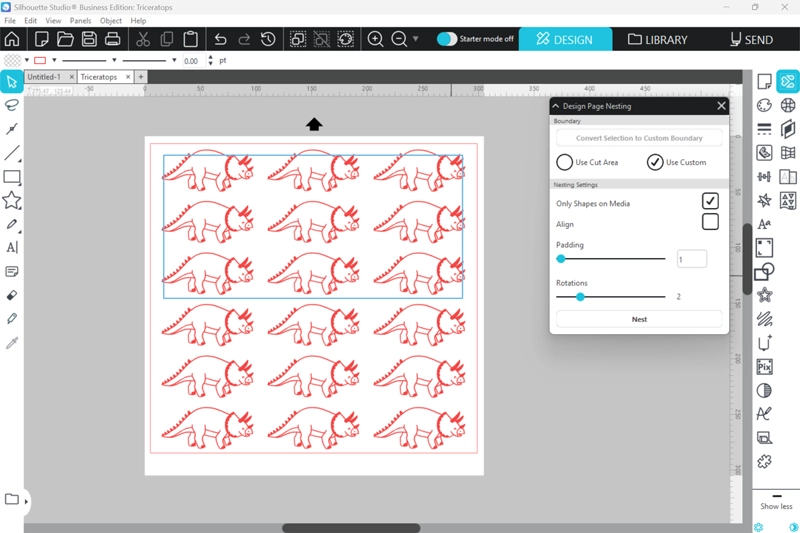Click the Print icon in top toolbar
Image resolution: width=800 pixels, height=533 pixels.
click(x=113, y=39)
